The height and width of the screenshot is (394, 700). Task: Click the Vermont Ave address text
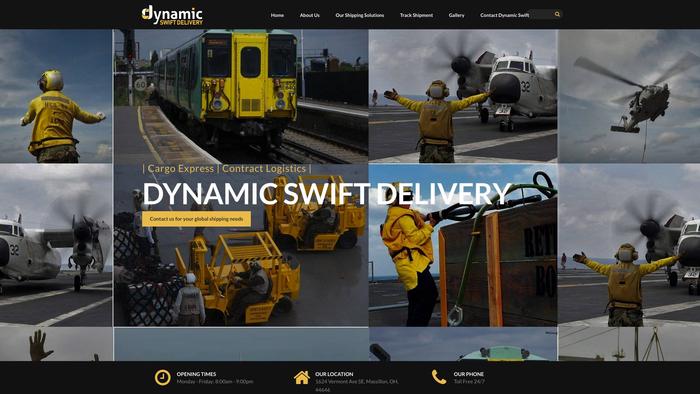coord(357,386)
